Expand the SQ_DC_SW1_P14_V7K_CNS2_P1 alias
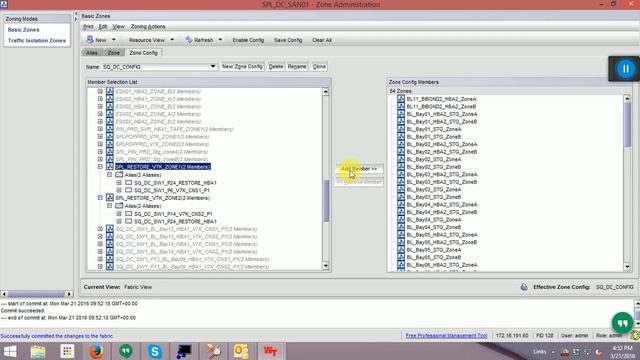This screenshot has height=360, width=640. coord(119,213)
